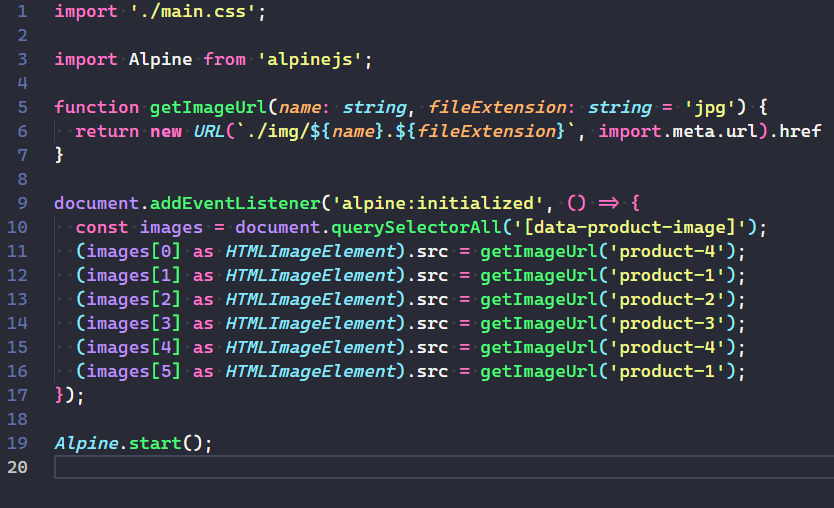
Task: Click the 'product-2' string in line 13
Action: [668, 299]
